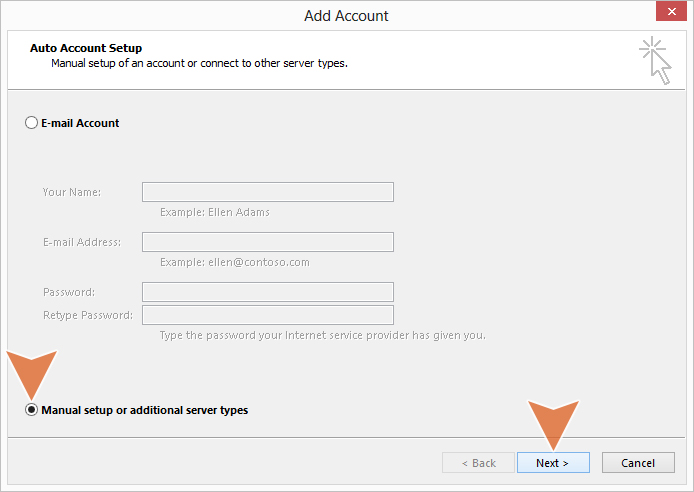Screen dimensions: 694x492
Task: Focus the Your Name text box
Action: (x=268, y=192)
